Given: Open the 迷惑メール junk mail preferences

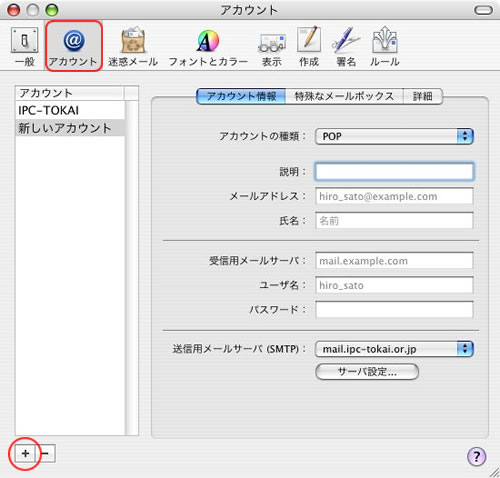Looking at the screenshot, I should click(133, 47).
